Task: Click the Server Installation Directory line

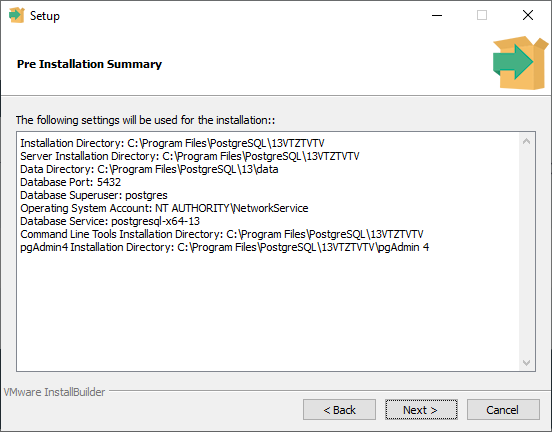Action: pyautogui.click(x=190, y=156)
